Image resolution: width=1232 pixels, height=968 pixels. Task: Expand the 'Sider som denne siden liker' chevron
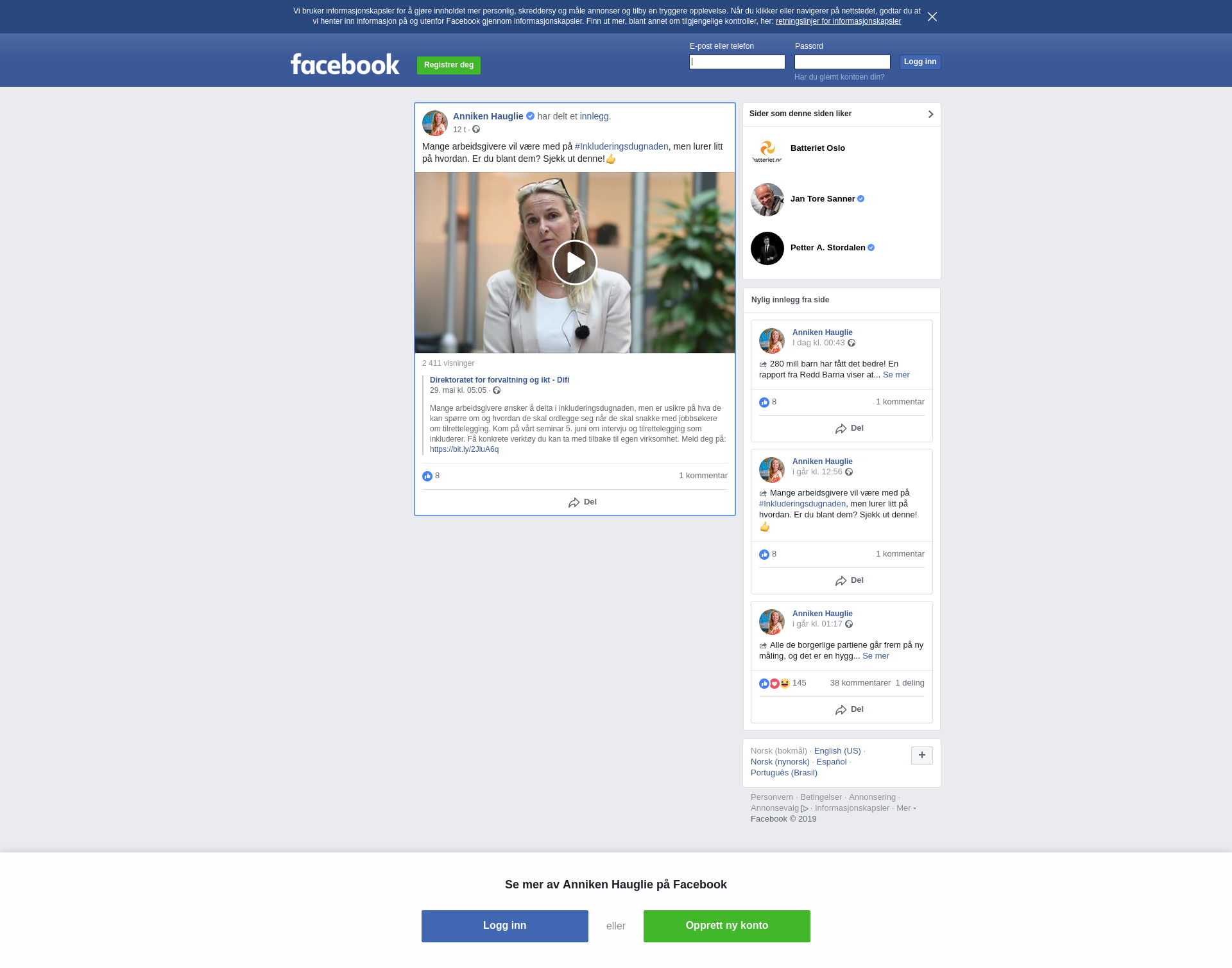click(x=930, y=114)
